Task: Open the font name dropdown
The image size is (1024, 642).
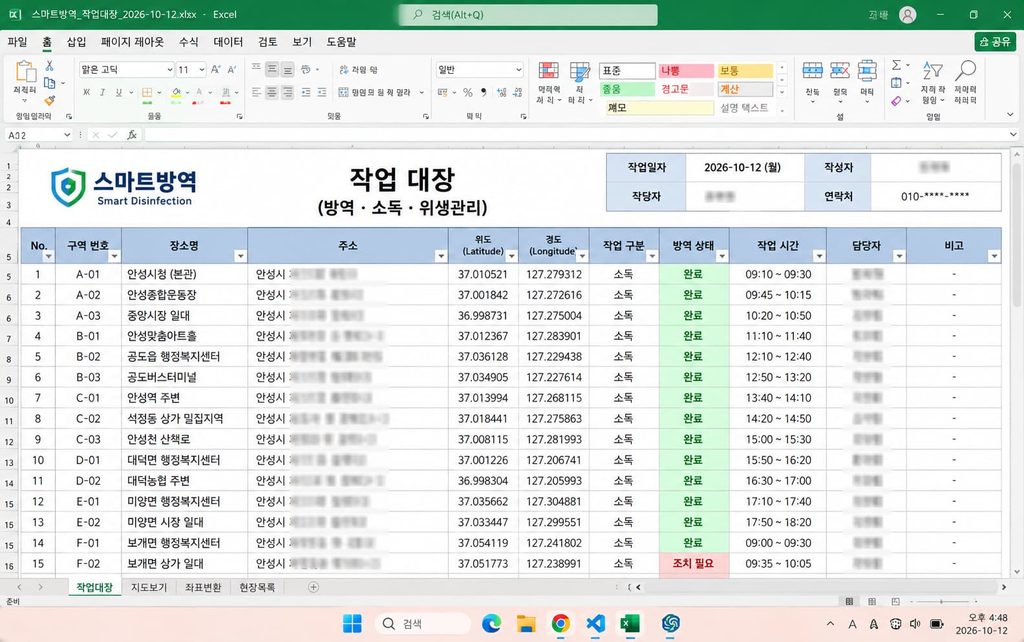Action: 169,69
